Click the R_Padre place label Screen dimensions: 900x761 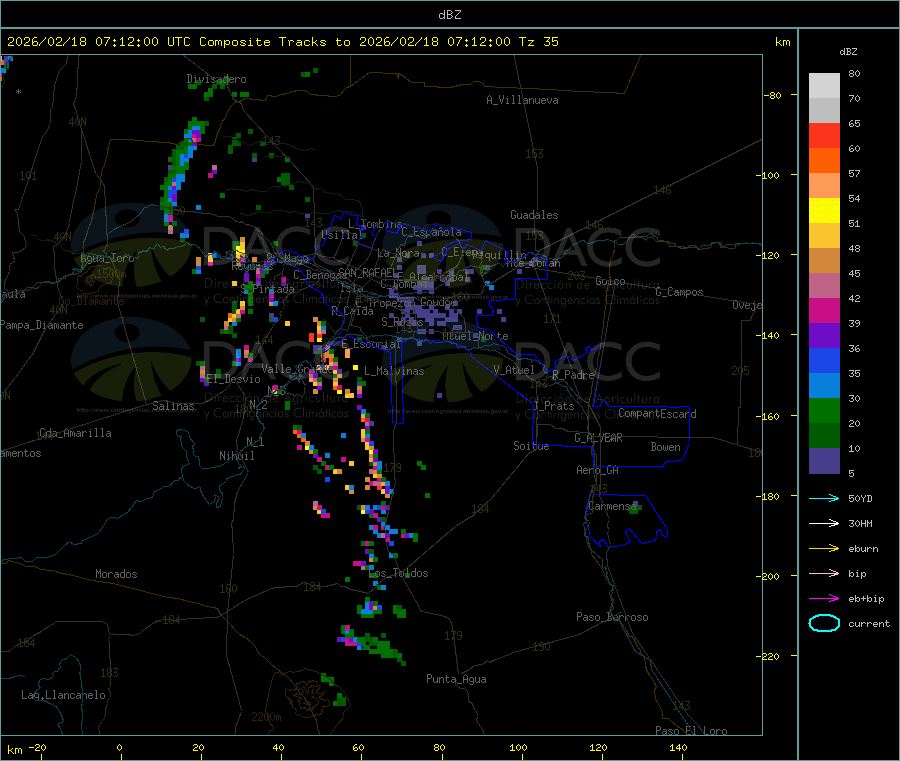(573, 375)
